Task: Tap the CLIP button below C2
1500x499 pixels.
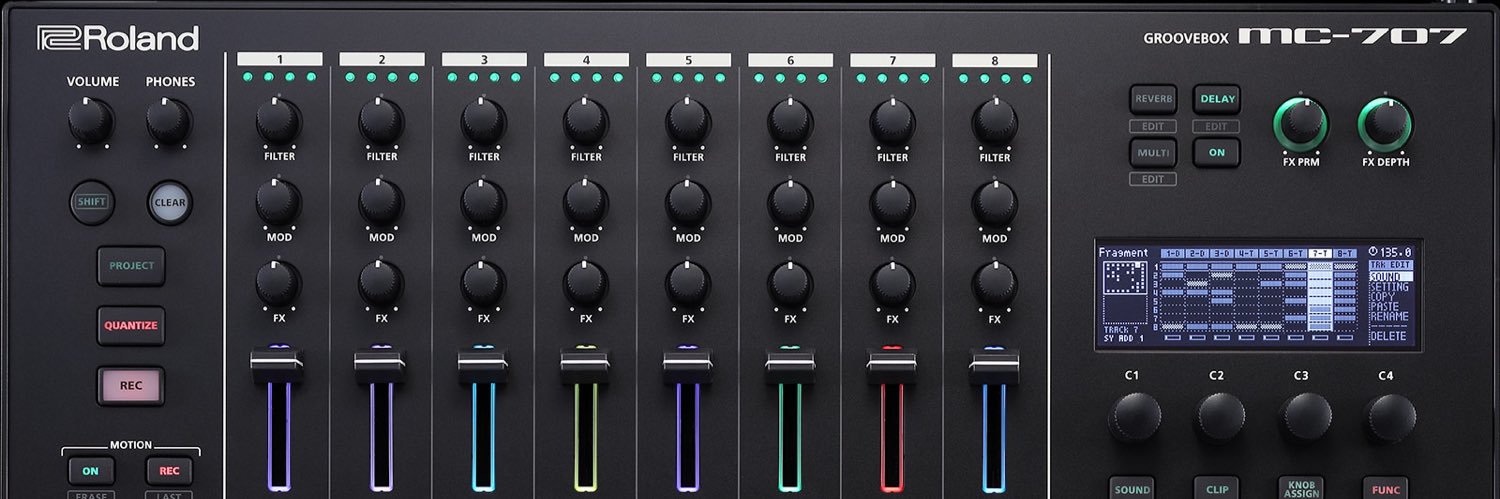Action: 1217,488
